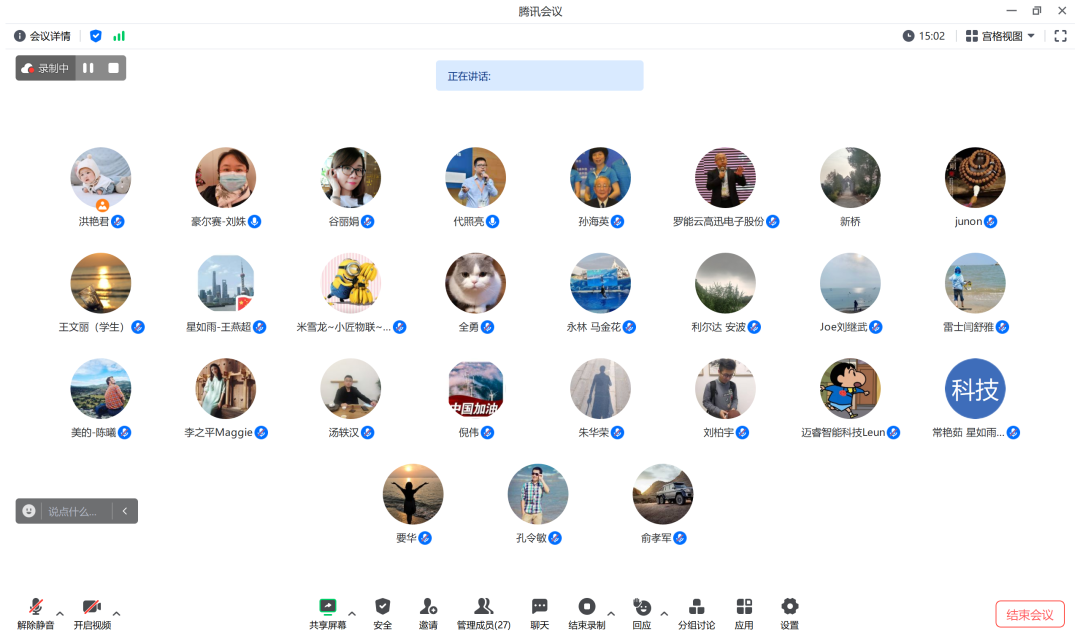The height and width of the screenshot is (641, 1080).
Task: Select 罗能云高迅电子股份 participant name
Action: click(x=718, y=221)
